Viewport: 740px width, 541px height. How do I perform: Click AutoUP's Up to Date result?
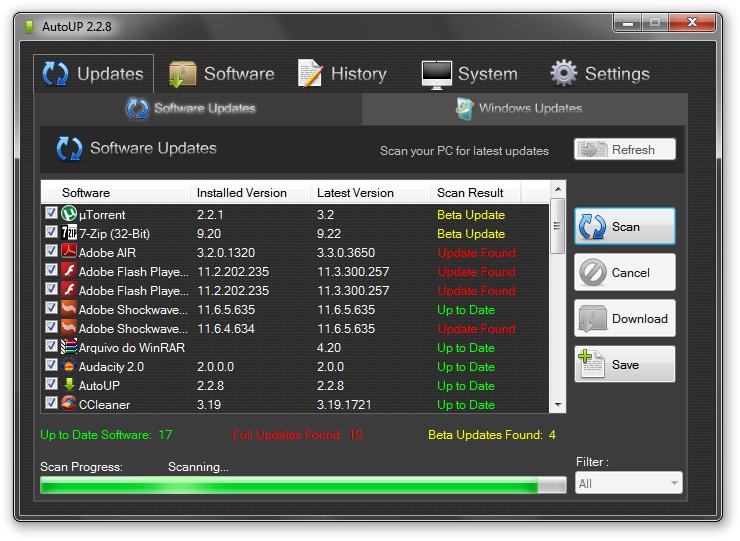pyautogui.click(x=466, y=386)
